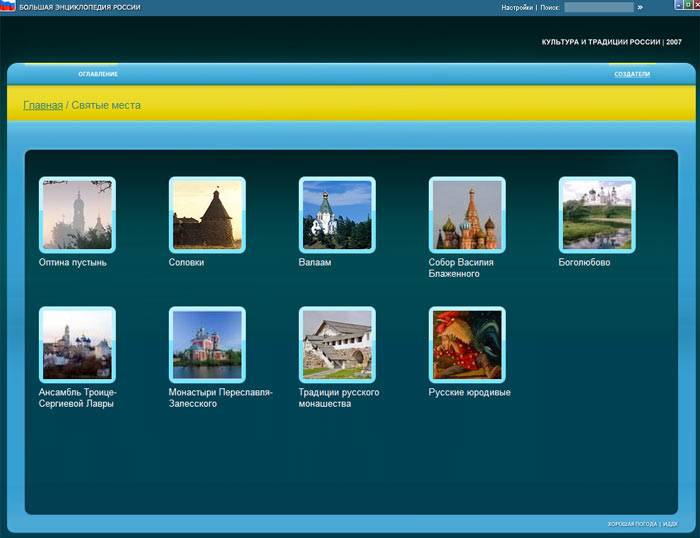Click the Оптина пустынь caption
Screen dimensions: 700x538
tap(73, 263)
